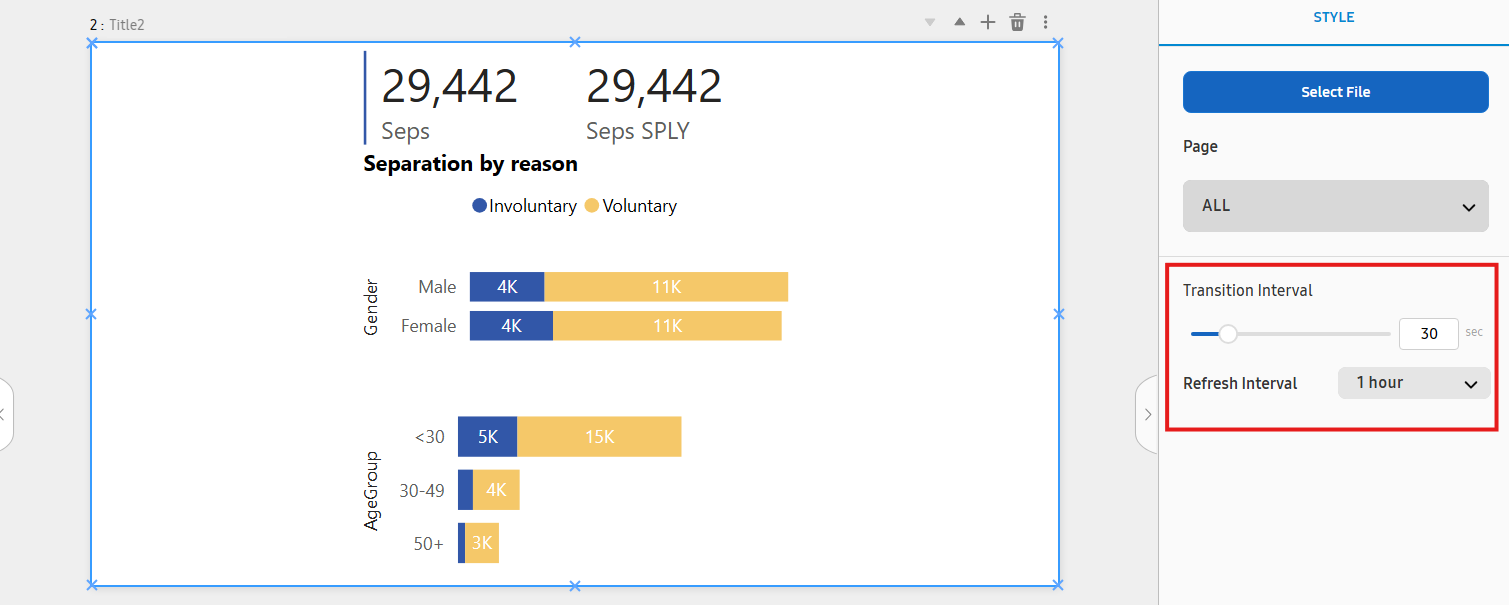
Task: Click the yellow Voluntary legend marker
Action: (592, 206)
